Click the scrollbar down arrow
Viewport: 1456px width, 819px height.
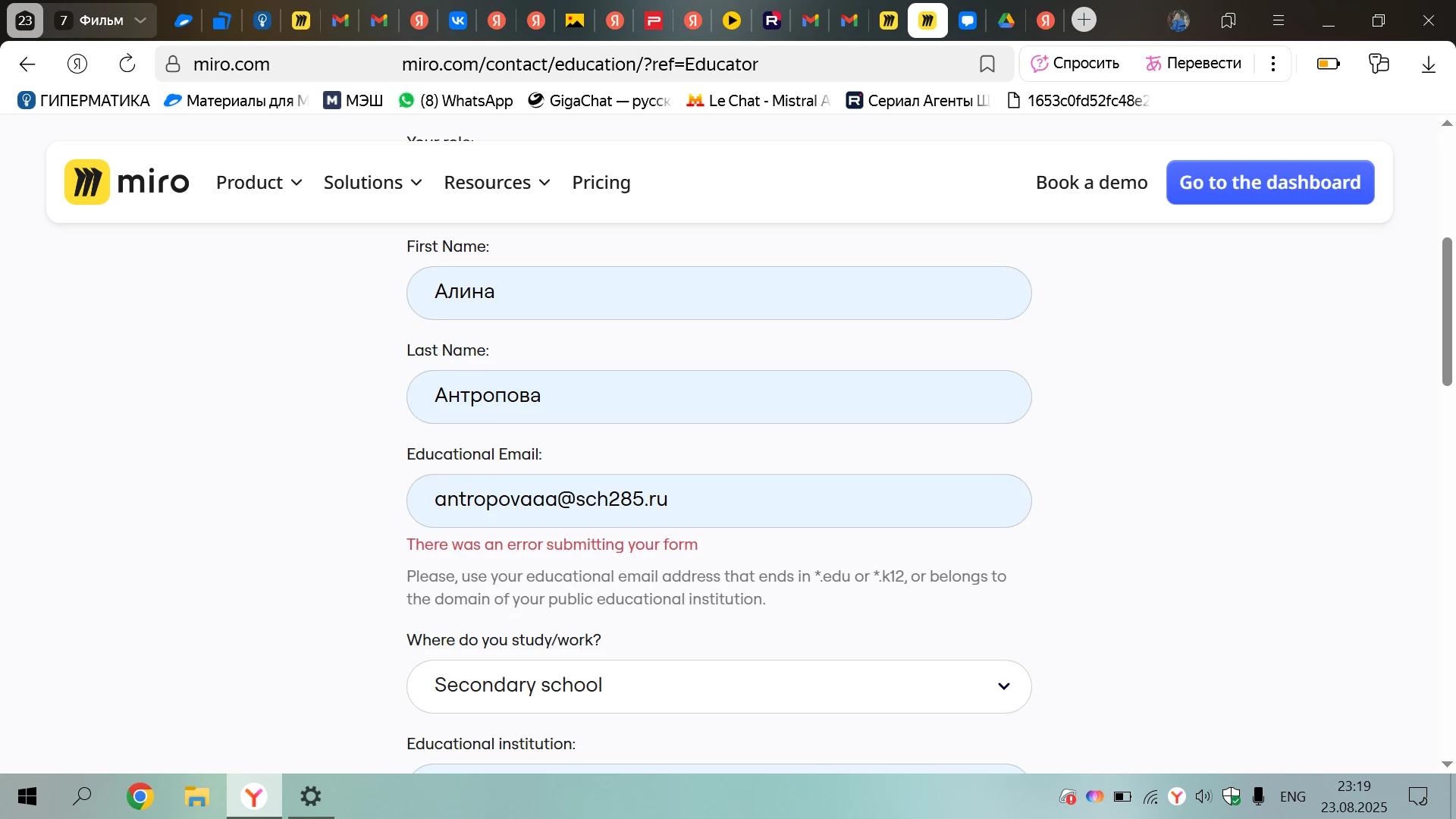pos(1447,764)
